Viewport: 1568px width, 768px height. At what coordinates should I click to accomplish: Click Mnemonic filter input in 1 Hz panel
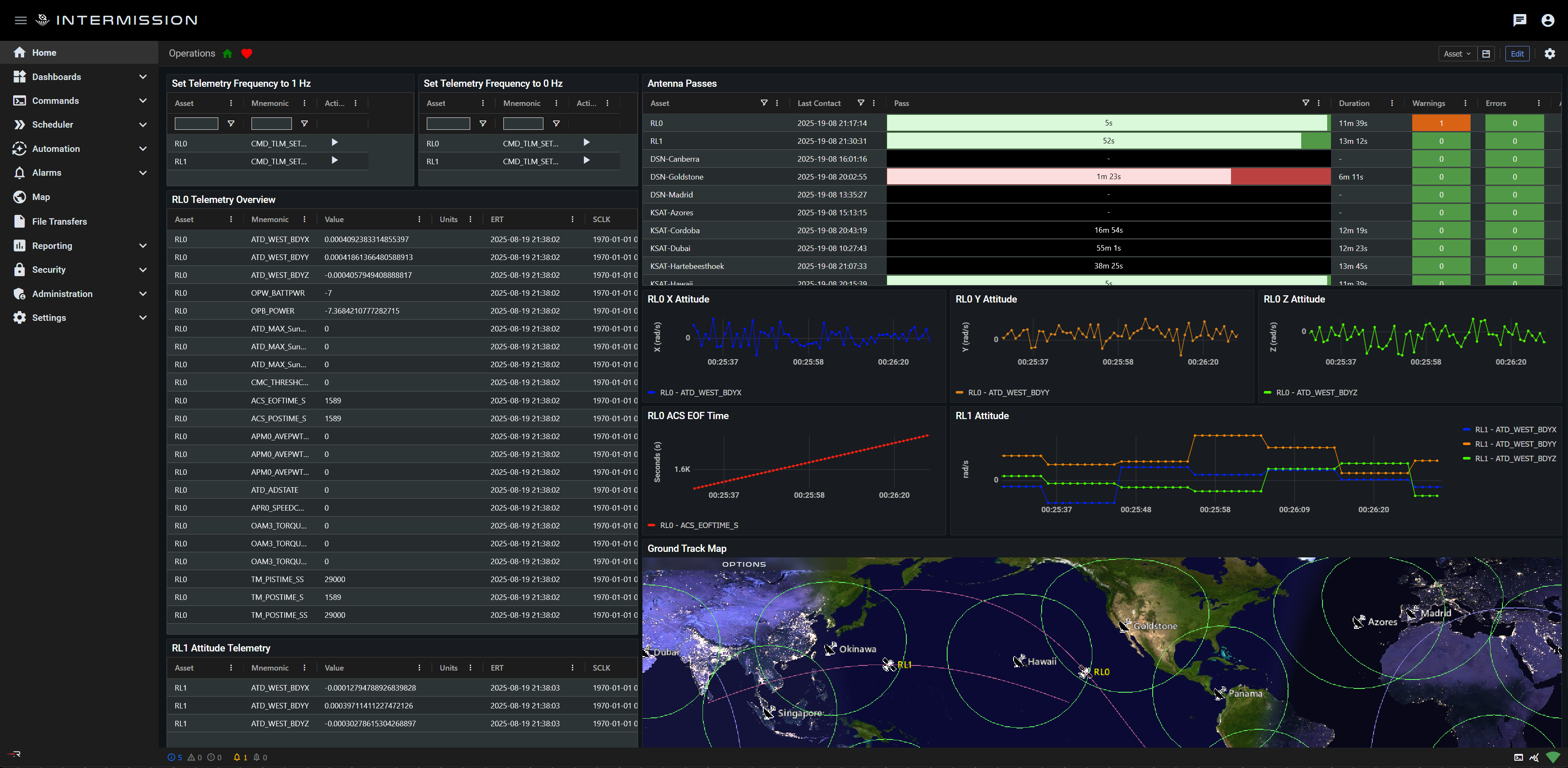pyautogui.click(x=271, y=123)
